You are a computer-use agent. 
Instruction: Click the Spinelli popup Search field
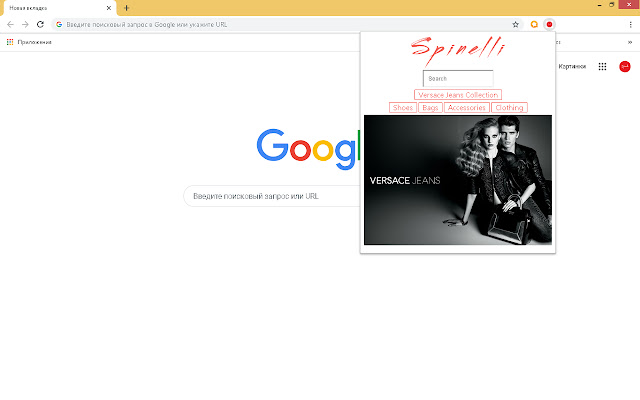pos(458,78)
